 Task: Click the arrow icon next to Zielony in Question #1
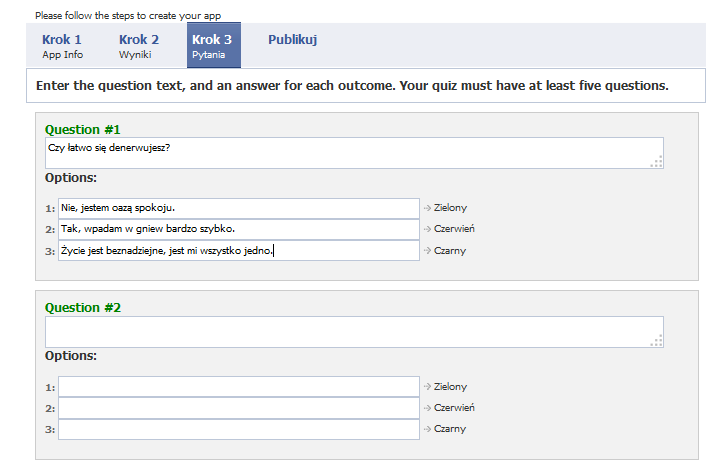coord(427,208)
